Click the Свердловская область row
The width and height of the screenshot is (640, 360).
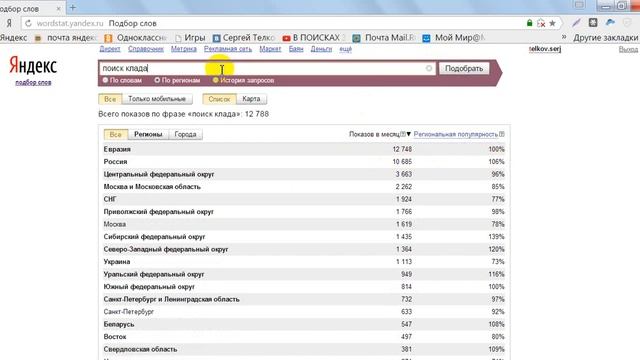coord(304,349)
